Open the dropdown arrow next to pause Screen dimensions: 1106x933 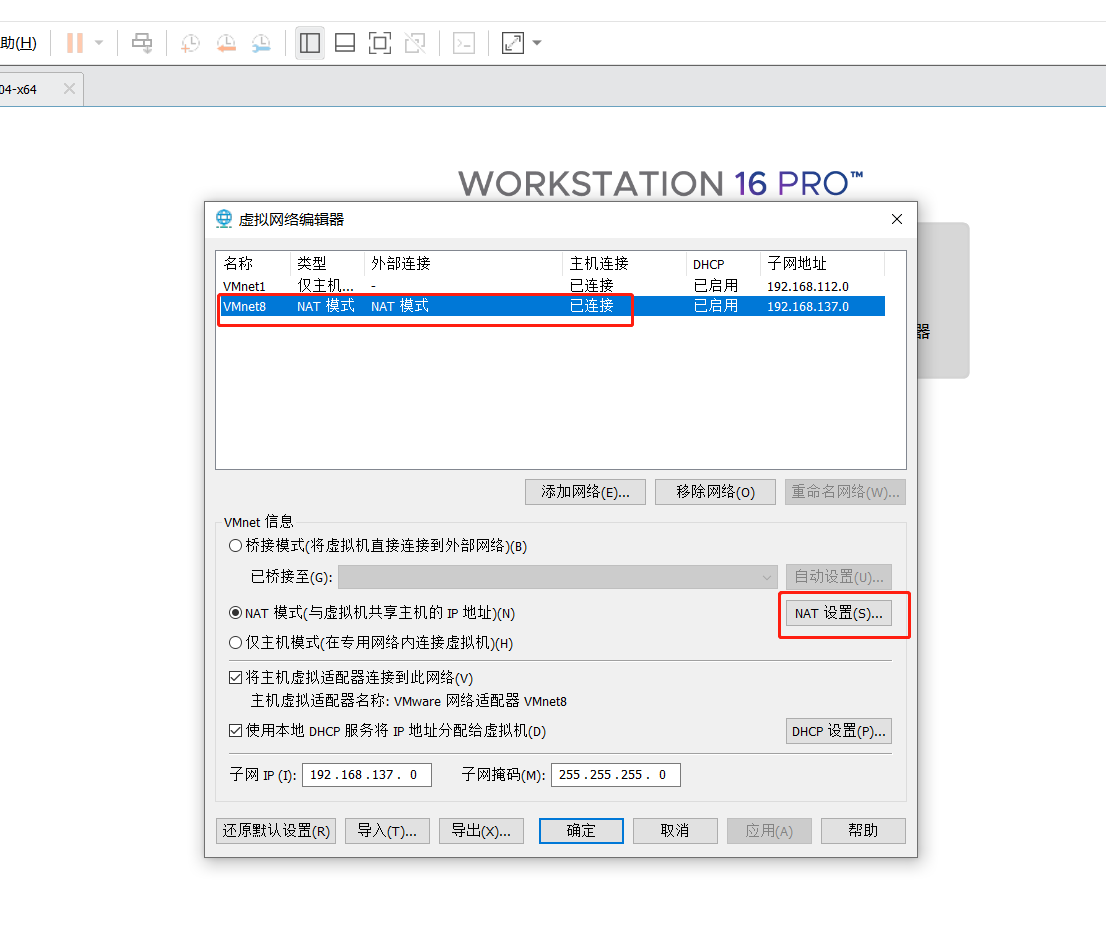pyautogui.click(x=99, y=43)
